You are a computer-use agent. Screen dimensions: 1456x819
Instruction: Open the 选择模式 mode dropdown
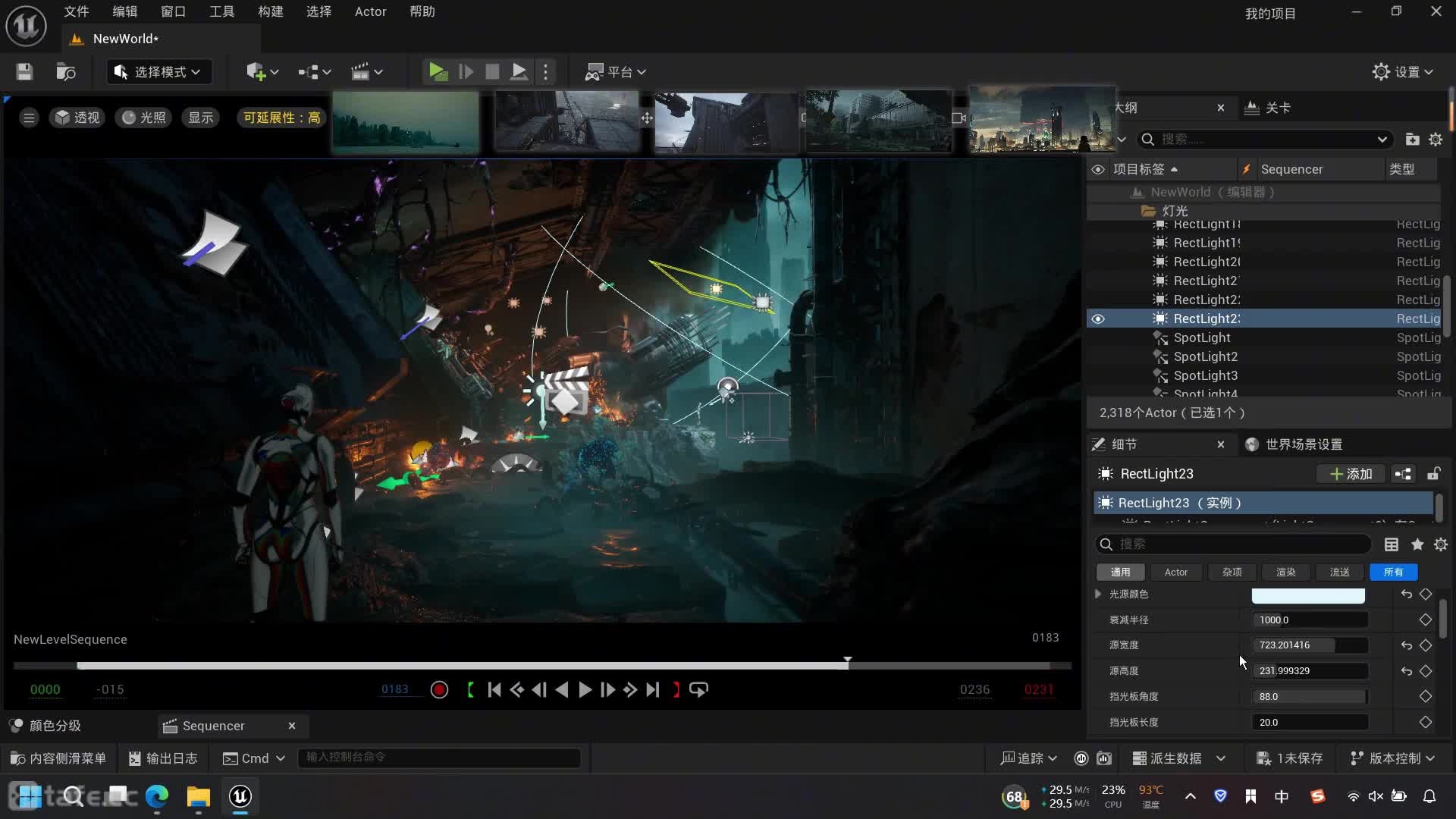pyautogui.click(x=158, y=72)
